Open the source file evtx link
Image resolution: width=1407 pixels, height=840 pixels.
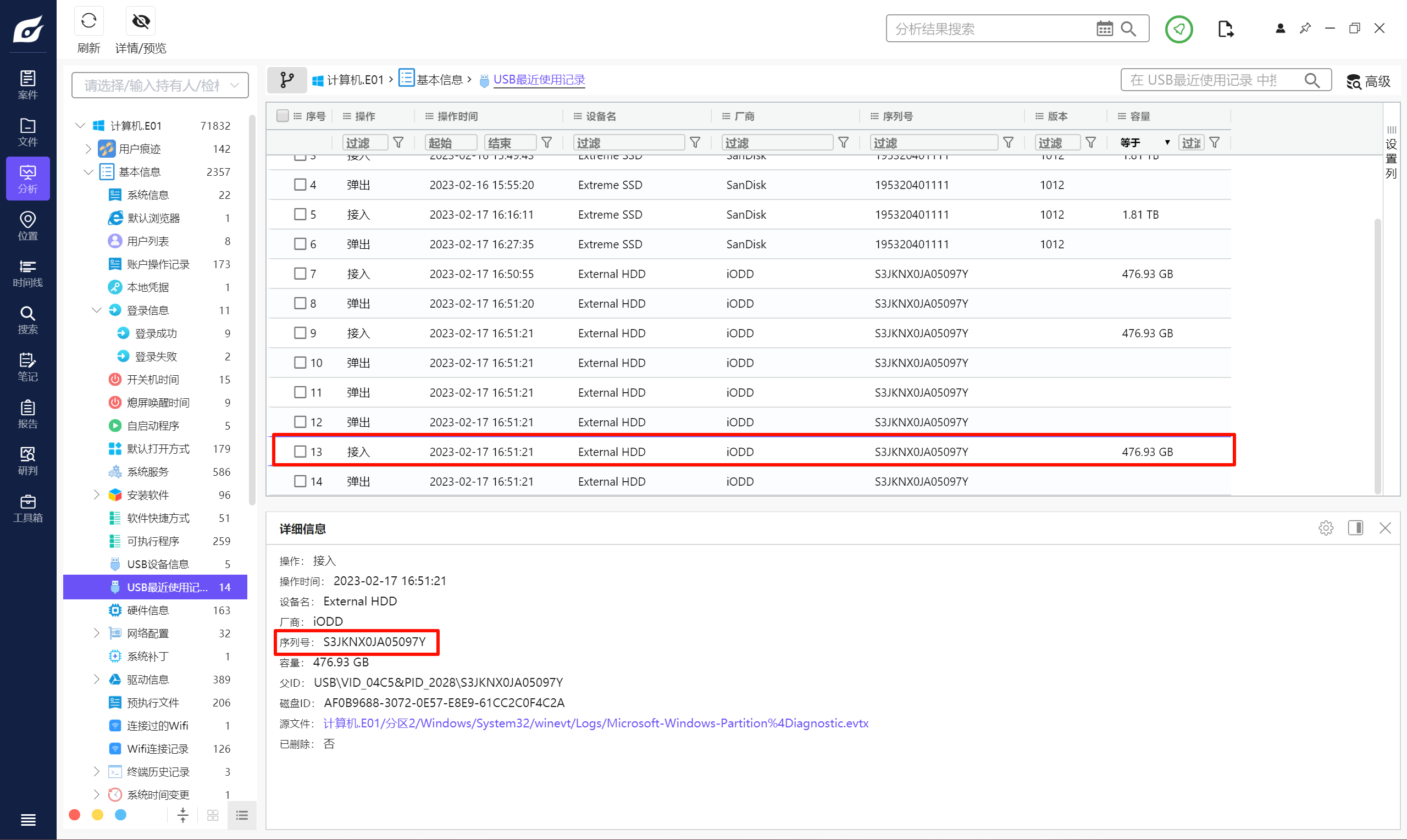(x=596, y=723)
